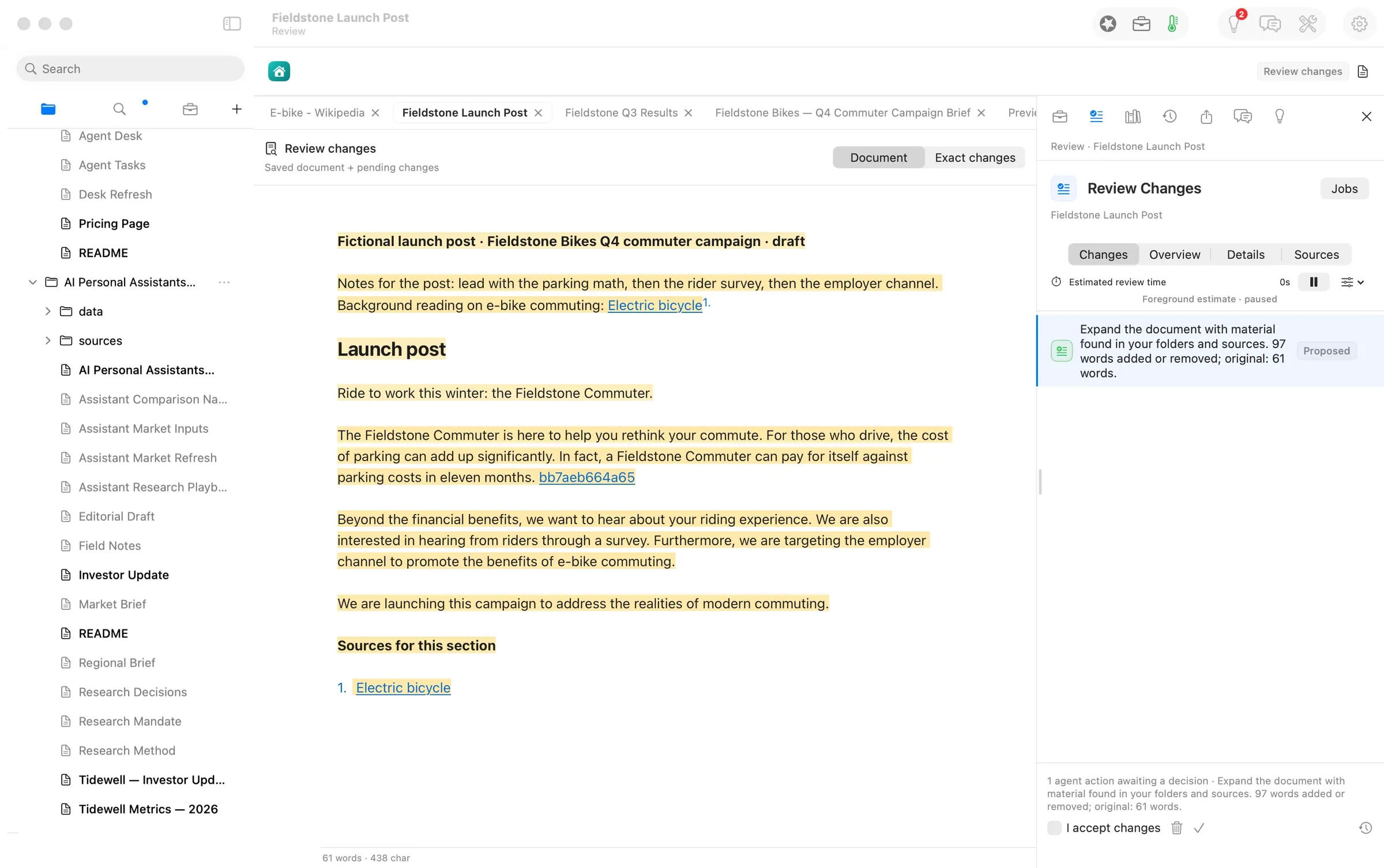Screen dimensions: 1384x868
Task: Select the Document view toggle
Action: [878, 157]
